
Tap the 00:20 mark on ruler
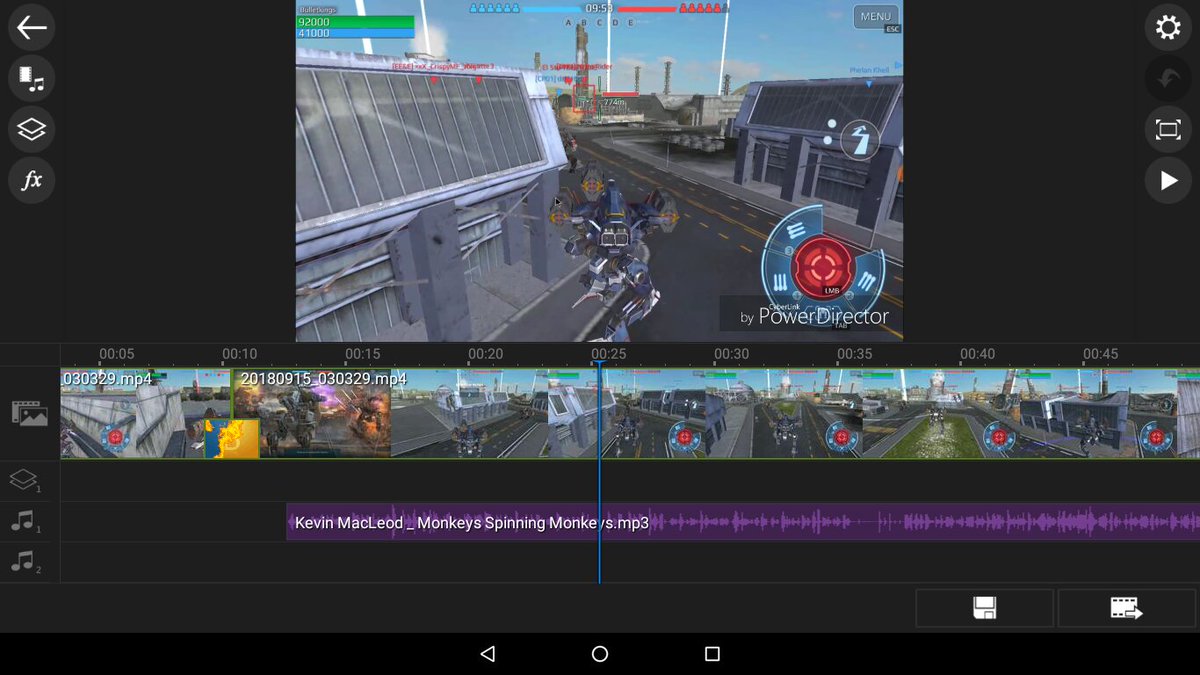click(485, 354)
